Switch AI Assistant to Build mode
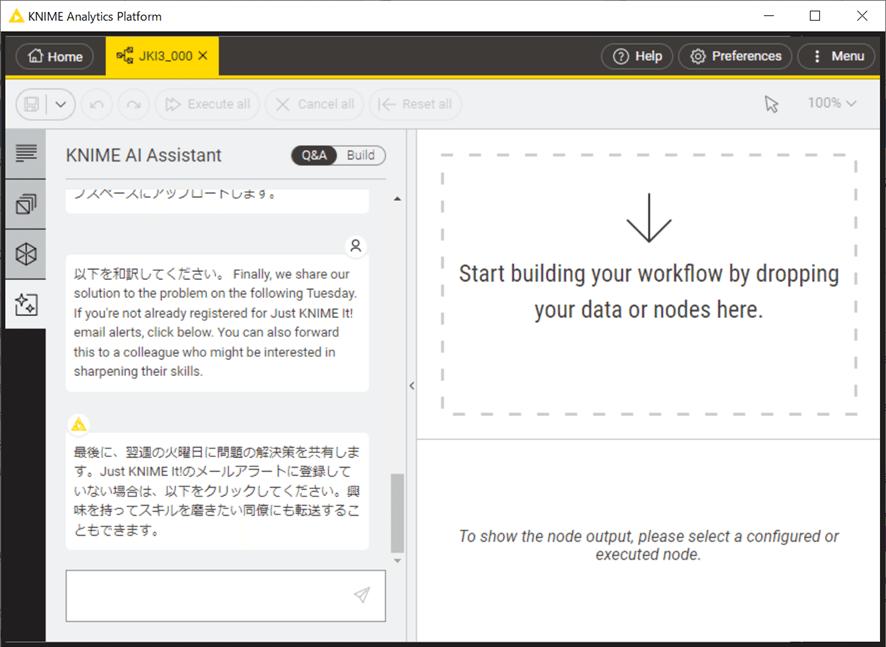This screenshot has width=886, height=647. tap(360, 156)
